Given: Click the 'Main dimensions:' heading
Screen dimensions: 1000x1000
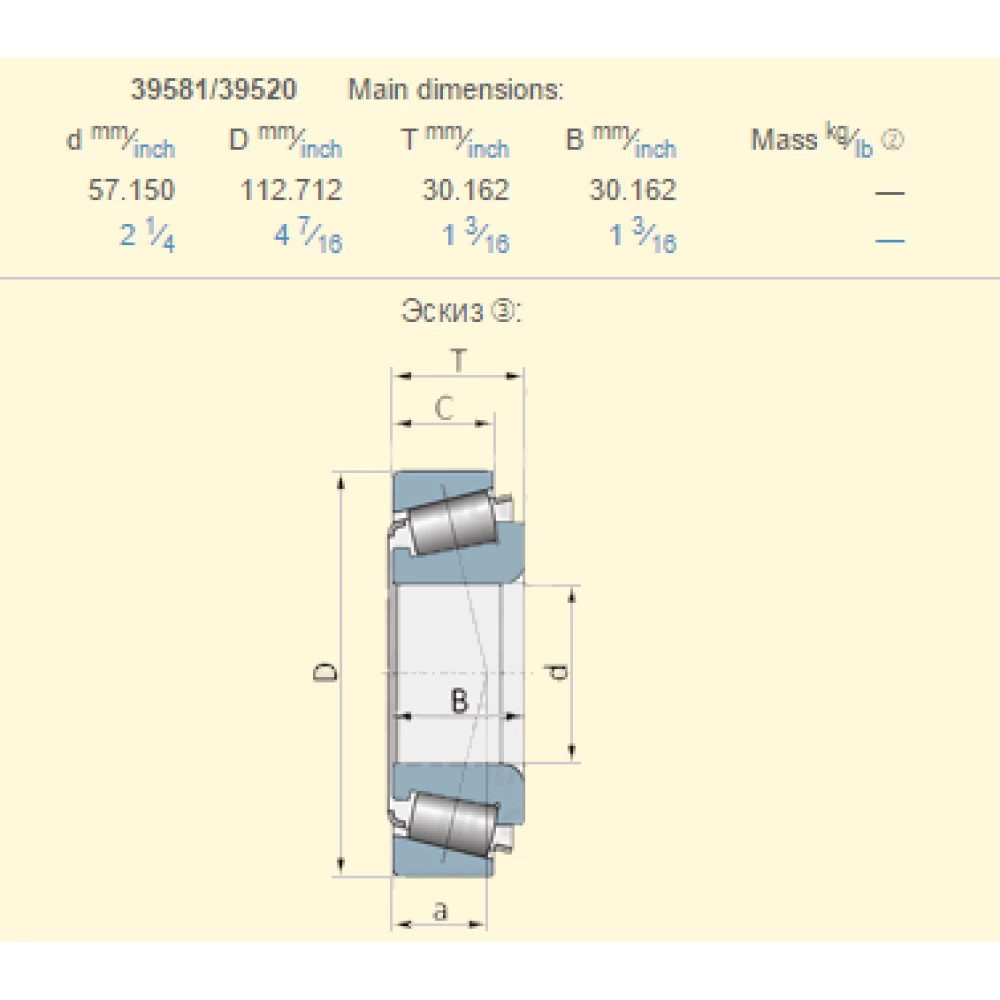Looking at the screenshot, I should point(456,90).
